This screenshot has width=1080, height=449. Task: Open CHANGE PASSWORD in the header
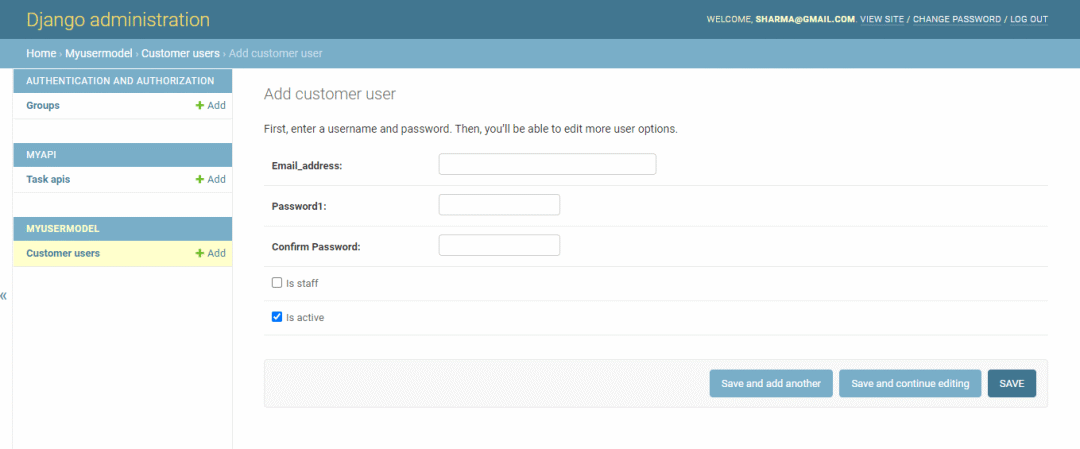[957, 19]
